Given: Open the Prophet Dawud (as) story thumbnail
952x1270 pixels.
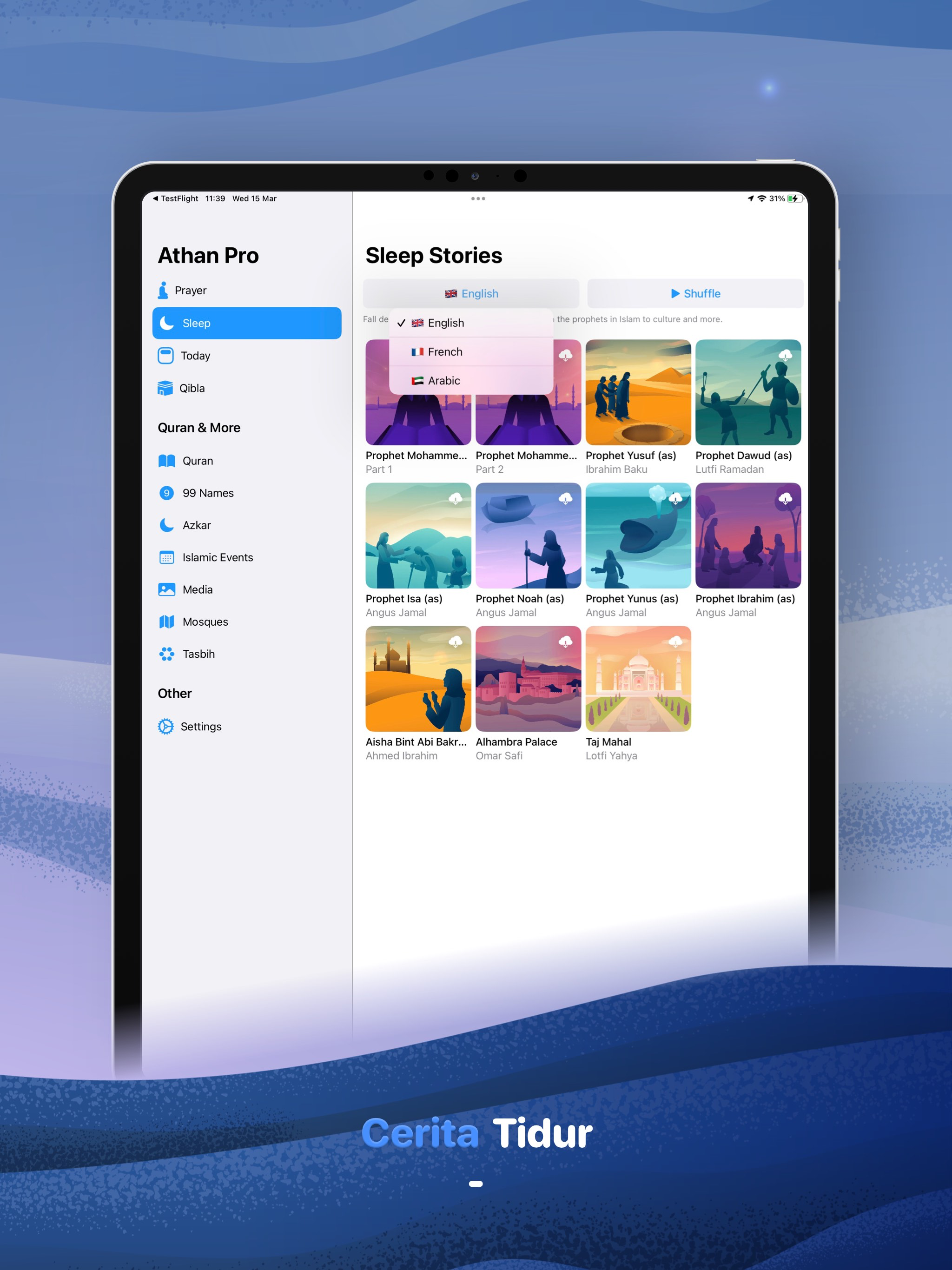Looking at the screenshot, I should (x=748, y=392).
